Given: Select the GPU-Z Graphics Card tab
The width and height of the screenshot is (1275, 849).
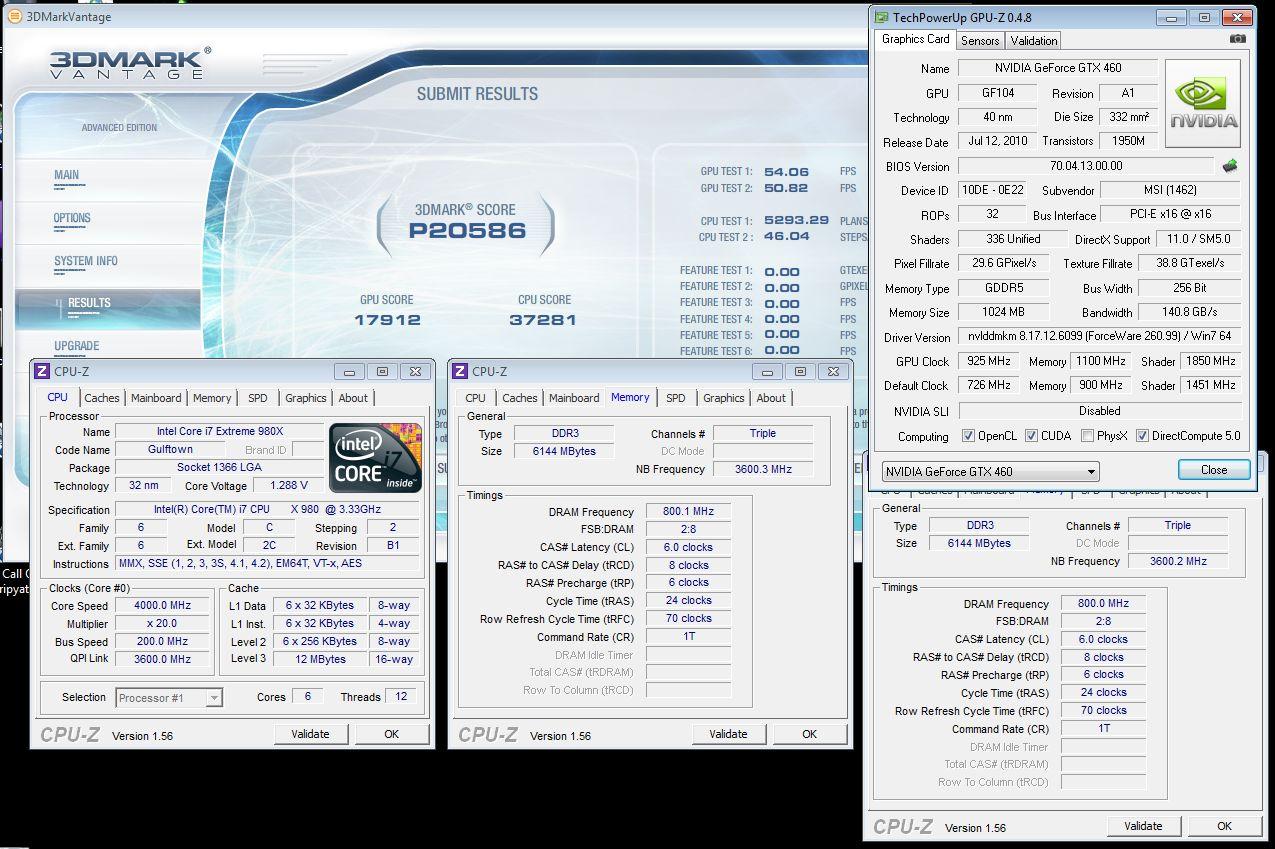Looking at the screenshot, I should pos(915,39).
